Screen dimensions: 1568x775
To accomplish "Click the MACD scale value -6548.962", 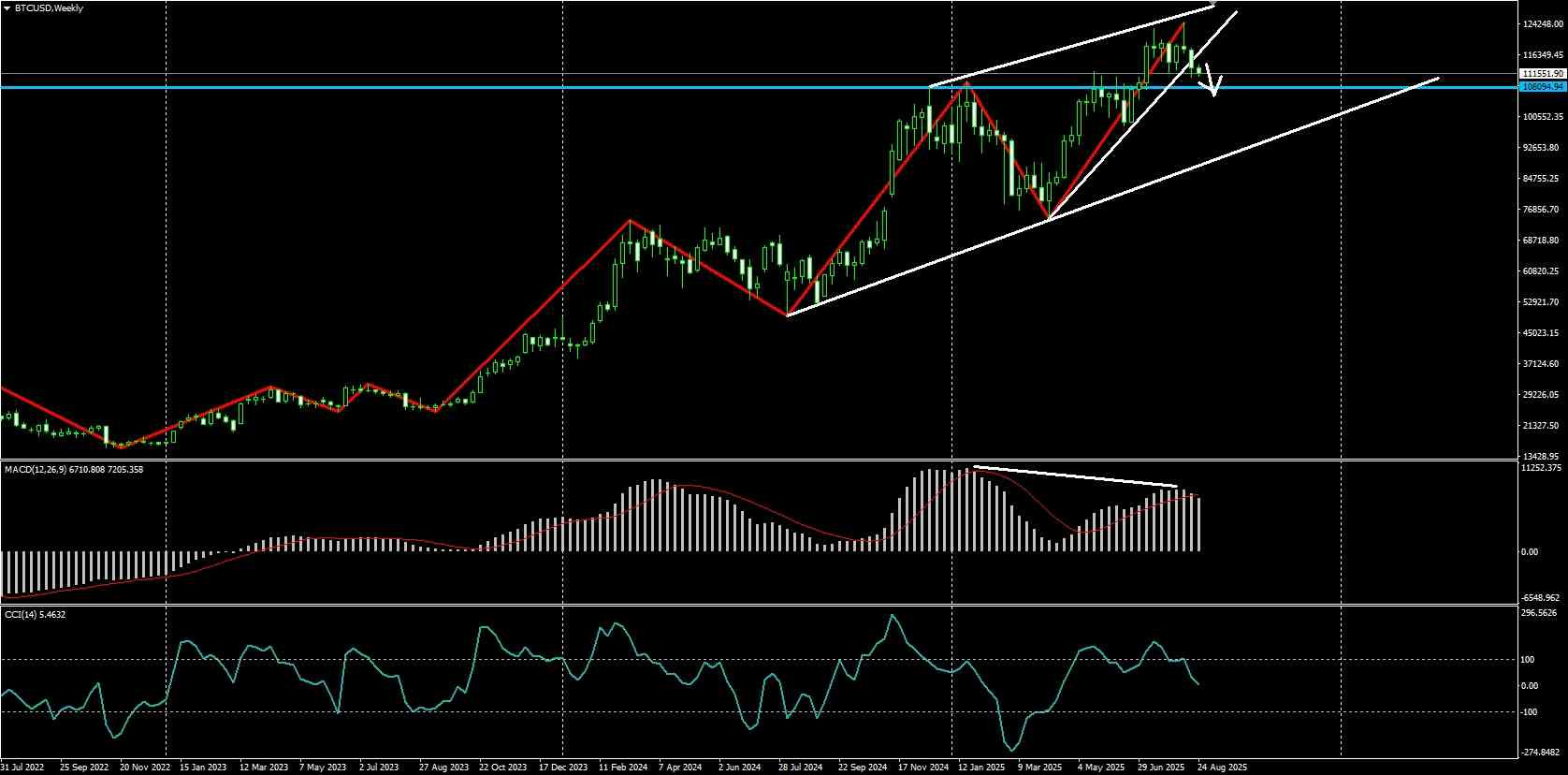I will coord(1542,598).
